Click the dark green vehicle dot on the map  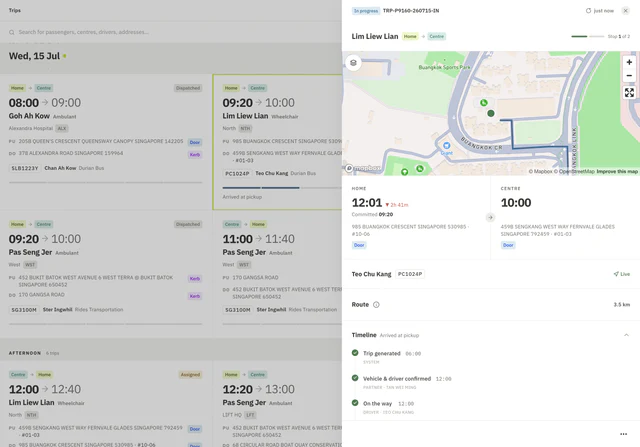(x=491, y=113)
